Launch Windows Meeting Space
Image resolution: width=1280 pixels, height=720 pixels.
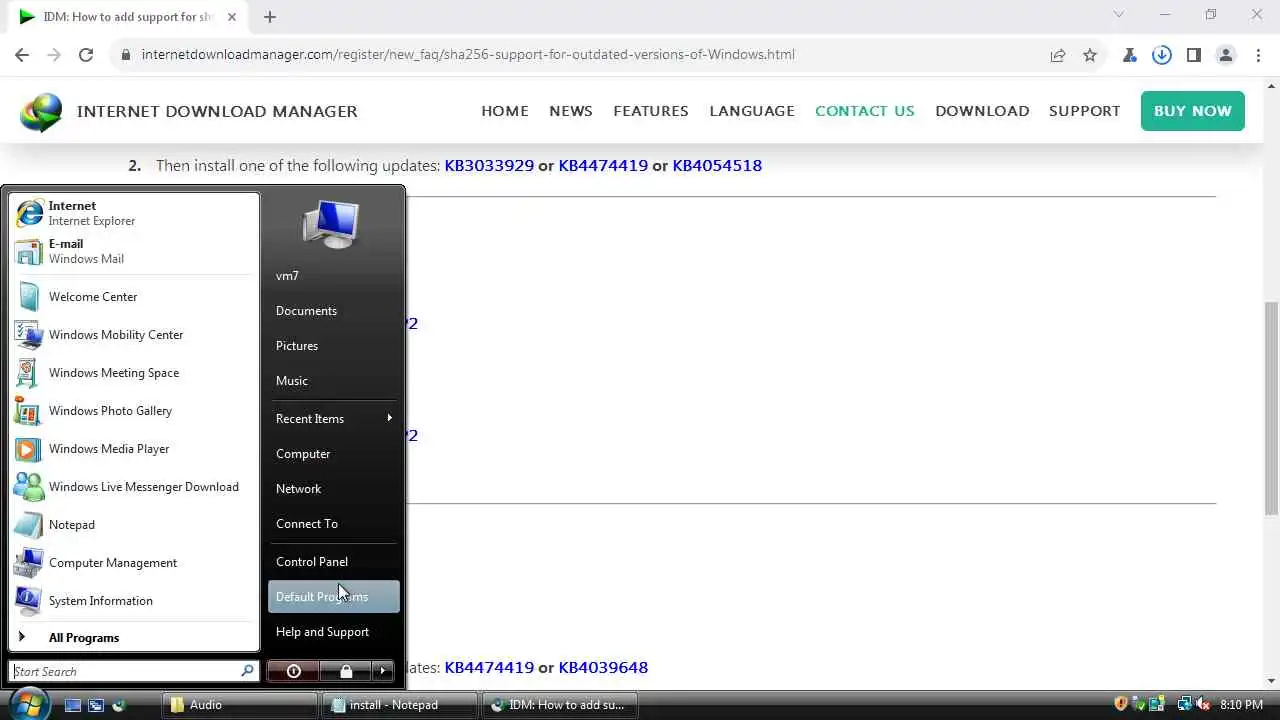133,373
